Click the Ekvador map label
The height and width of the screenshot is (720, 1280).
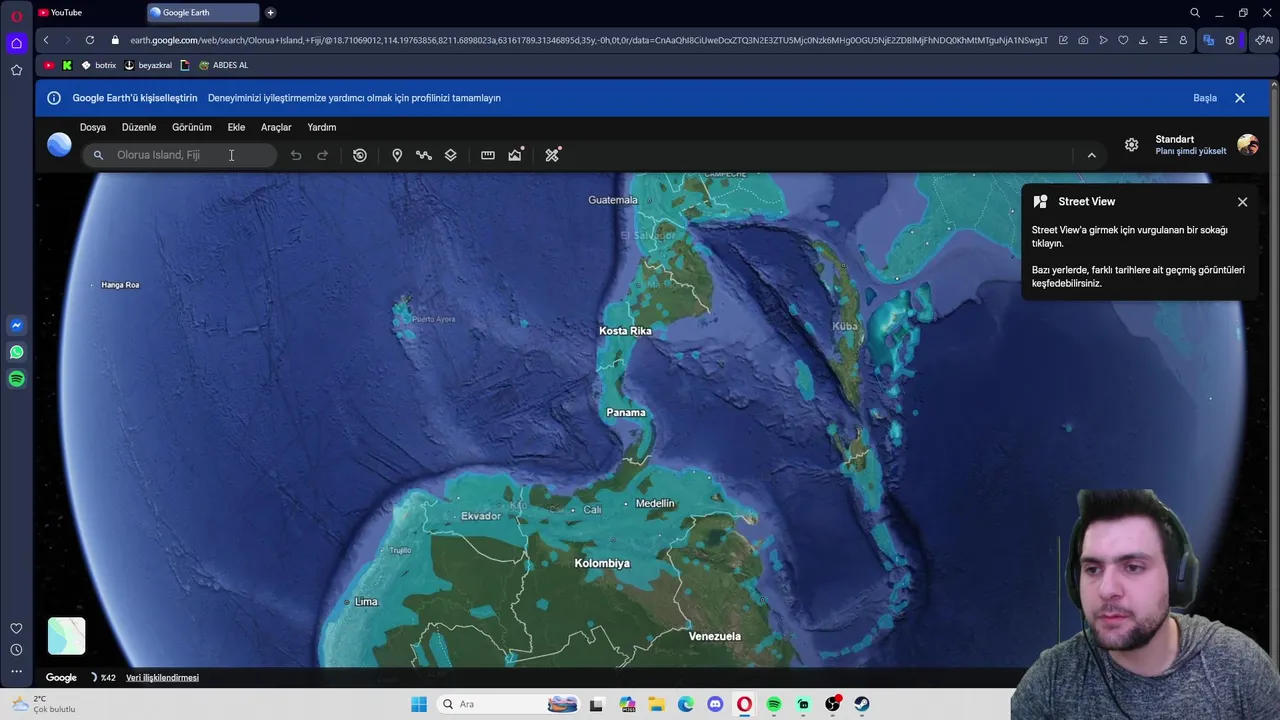pyautogui.click(x=481, y=516)
